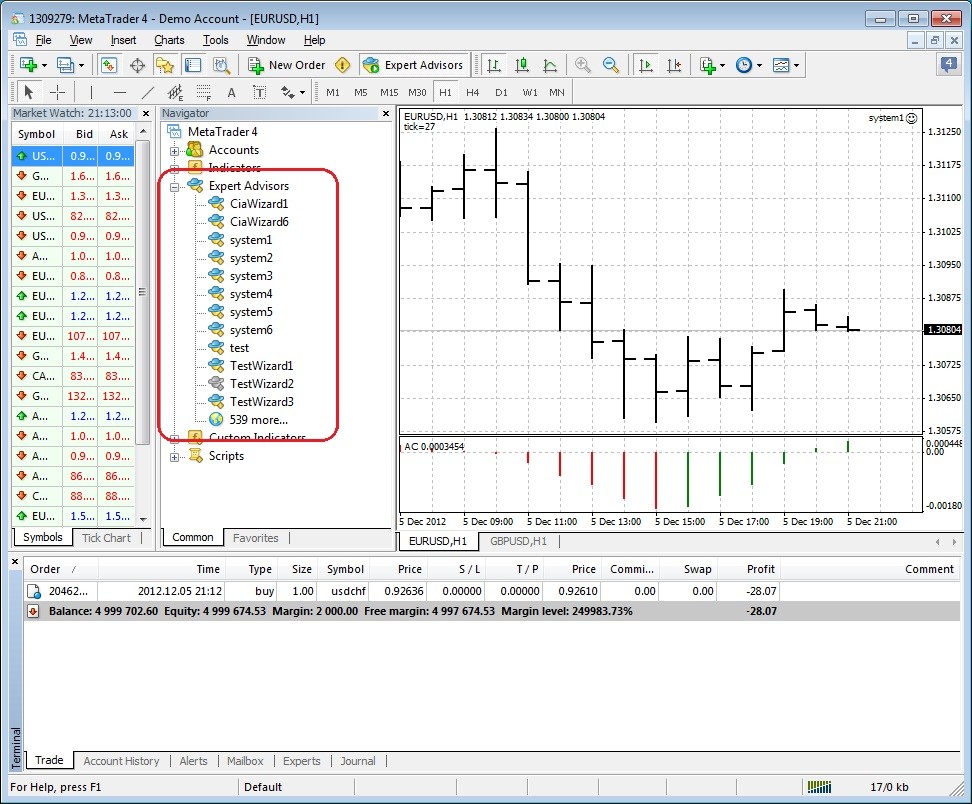The image size is (972, 804).
Task: Switch timeframe to M5
Action: [x=361, y=92]
